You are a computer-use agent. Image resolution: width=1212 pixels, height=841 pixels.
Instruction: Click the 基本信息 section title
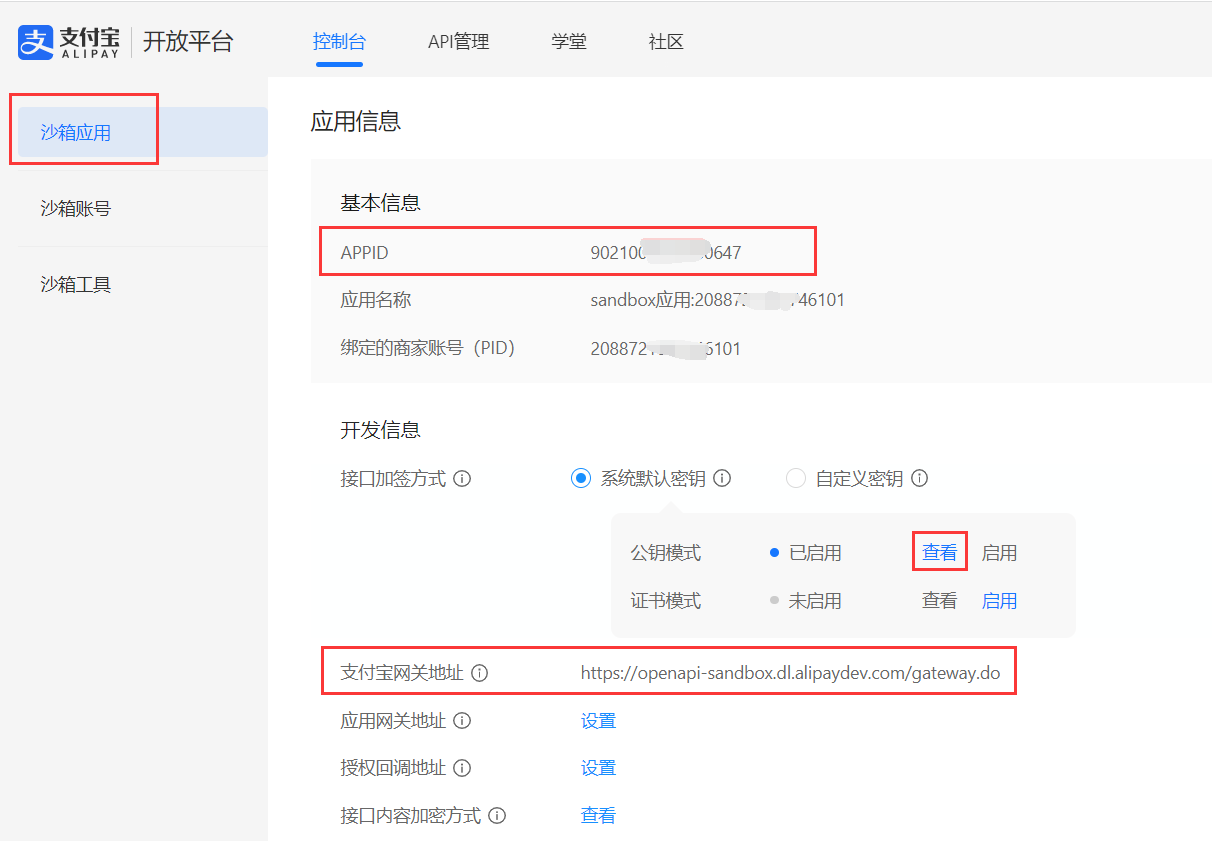[381, 204]
